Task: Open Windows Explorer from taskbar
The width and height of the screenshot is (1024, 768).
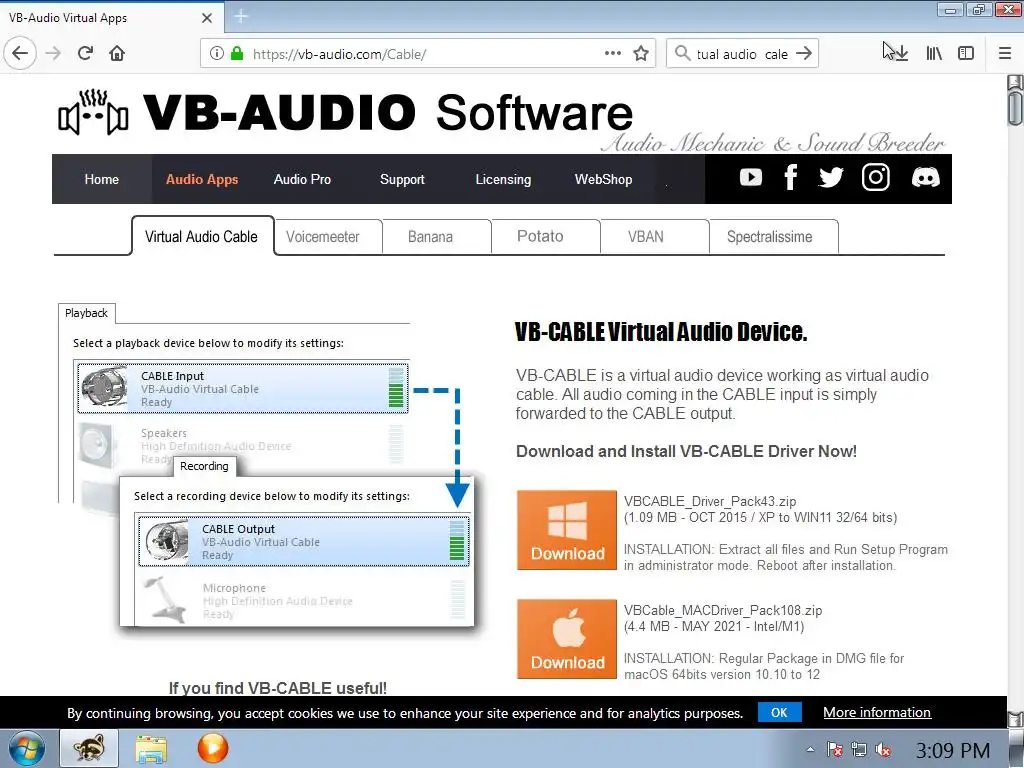Action: tap(151, 748)
